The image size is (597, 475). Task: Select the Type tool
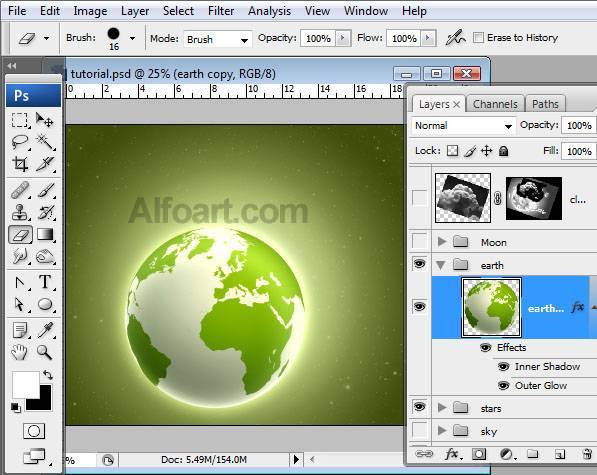[x=45, y=282]
